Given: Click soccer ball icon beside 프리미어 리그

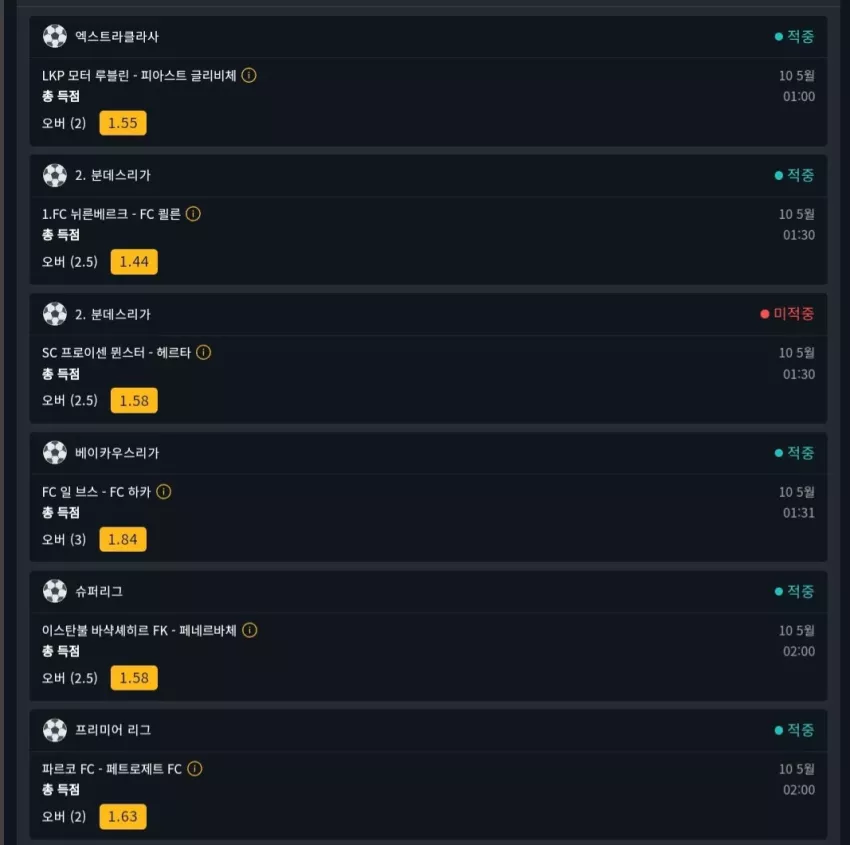Looking at the screenshot, I should [x=55, y=730].
